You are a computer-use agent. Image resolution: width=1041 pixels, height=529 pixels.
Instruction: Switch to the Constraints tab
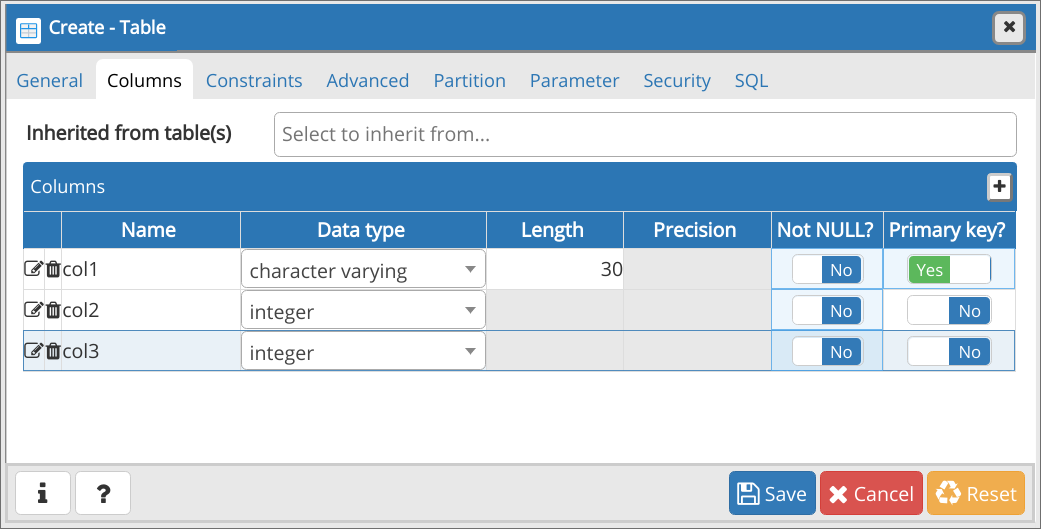tap(254, 81)
